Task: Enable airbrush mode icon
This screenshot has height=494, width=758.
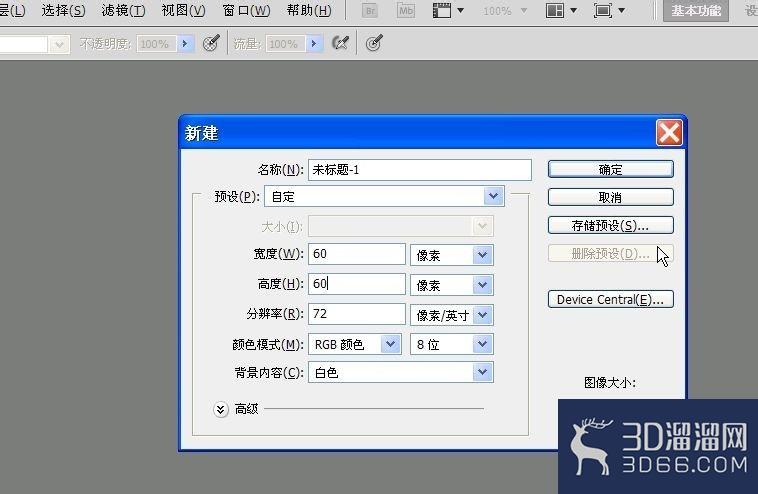Action: pyautogui.click(x=340, y=44)
